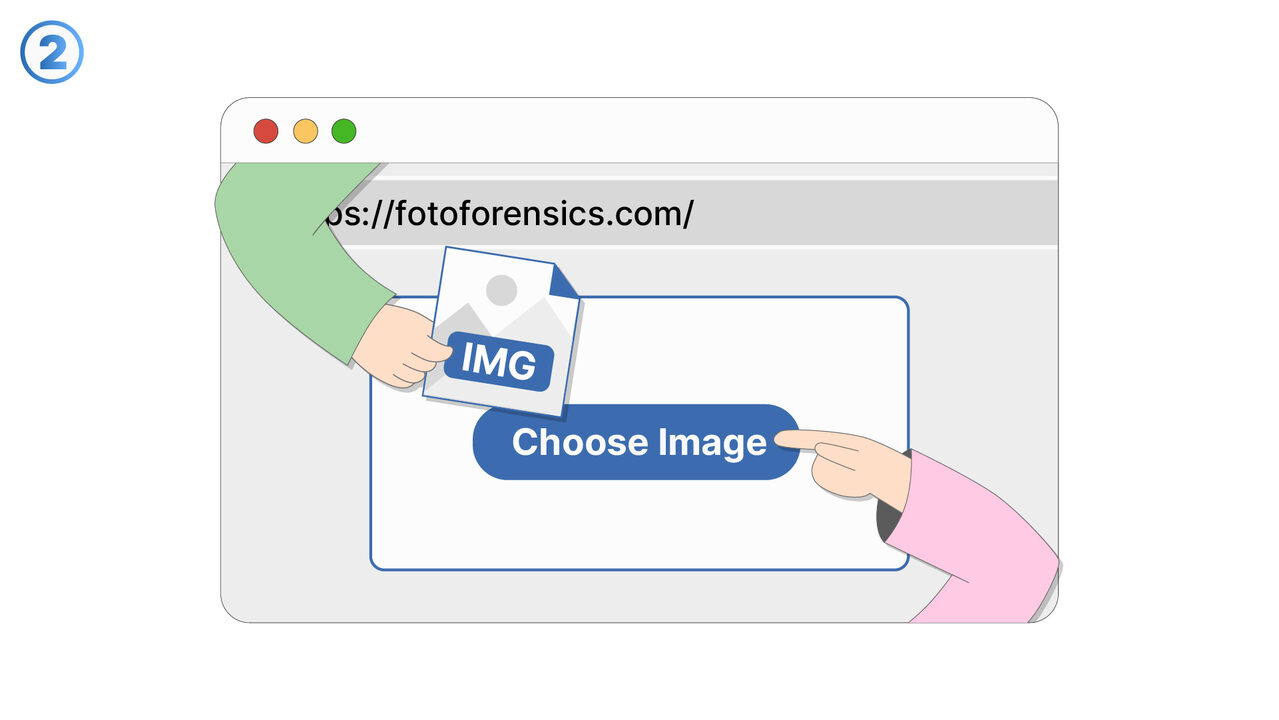Click the yellow minimize dot

305,131
